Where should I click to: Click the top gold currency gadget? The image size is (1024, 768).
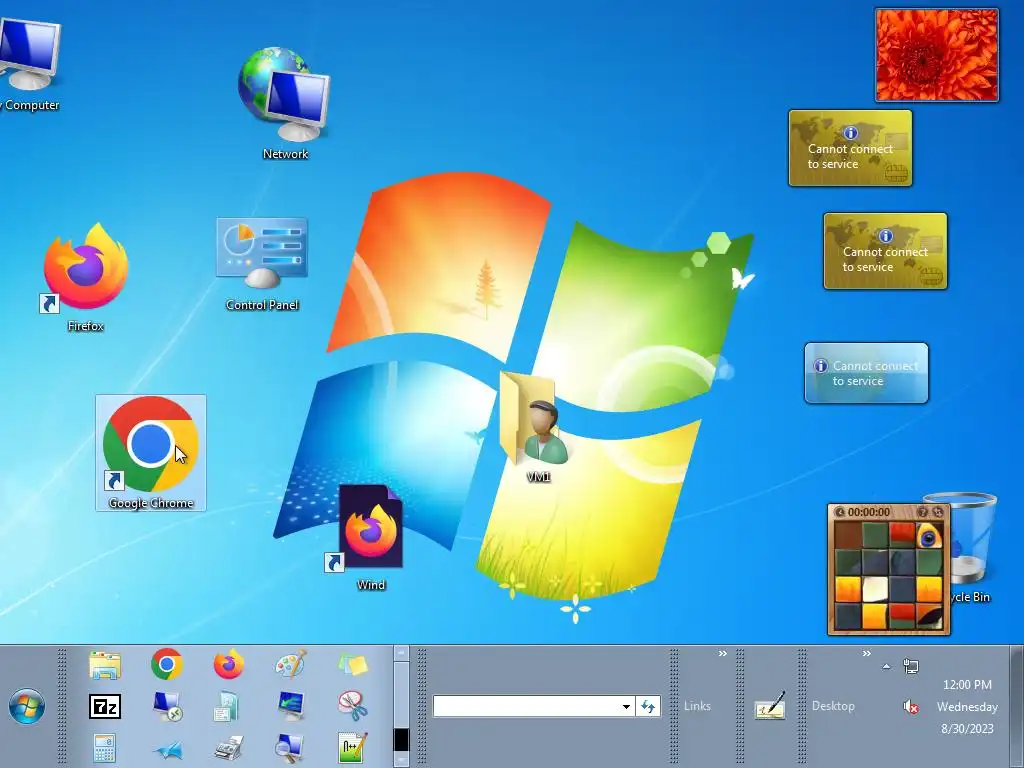coord(850,148)
